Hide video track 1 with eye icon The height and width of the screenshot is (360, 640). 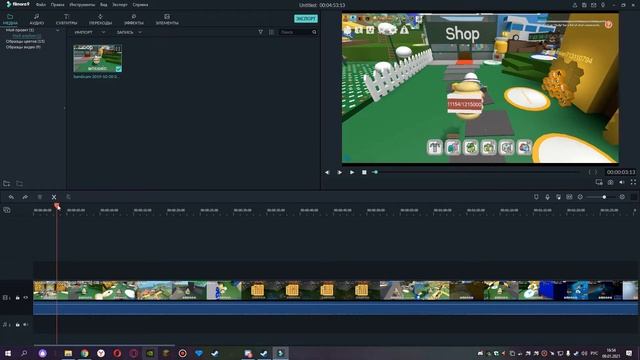coord(26,298)
